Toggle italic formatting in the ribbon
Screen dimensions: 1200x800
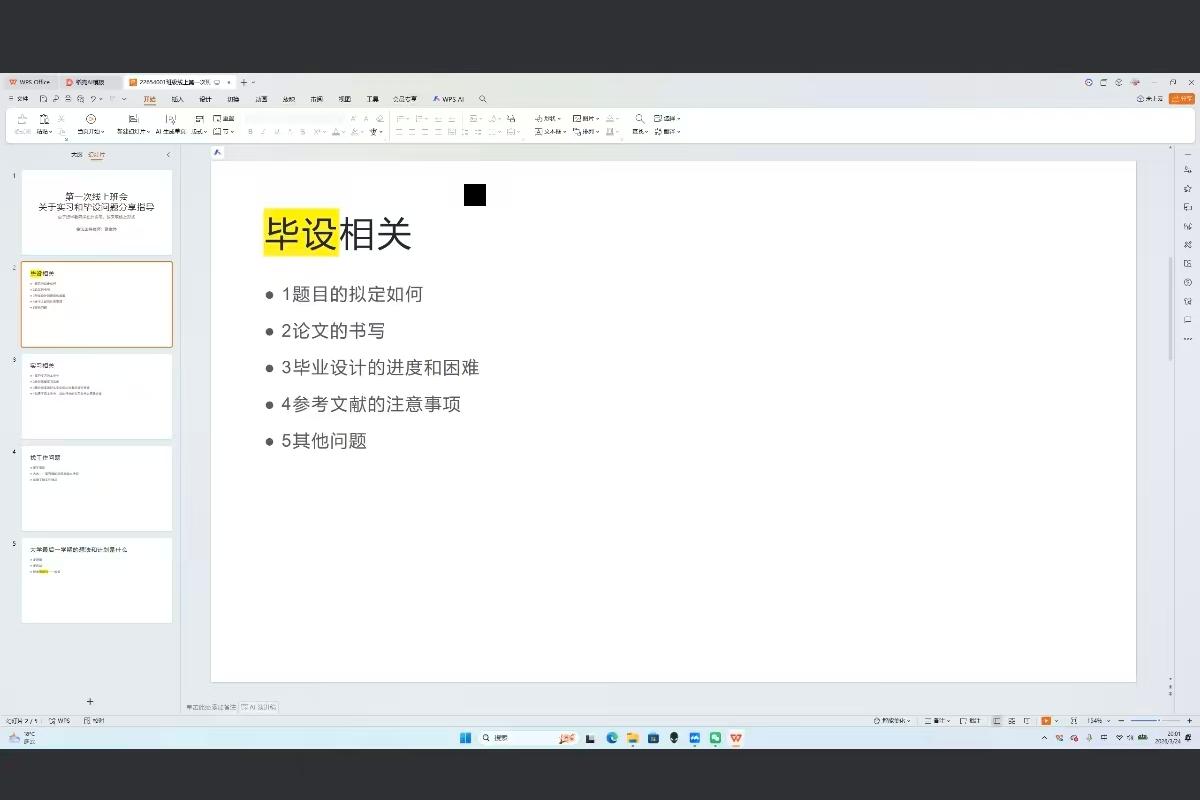tap(263, 132)
